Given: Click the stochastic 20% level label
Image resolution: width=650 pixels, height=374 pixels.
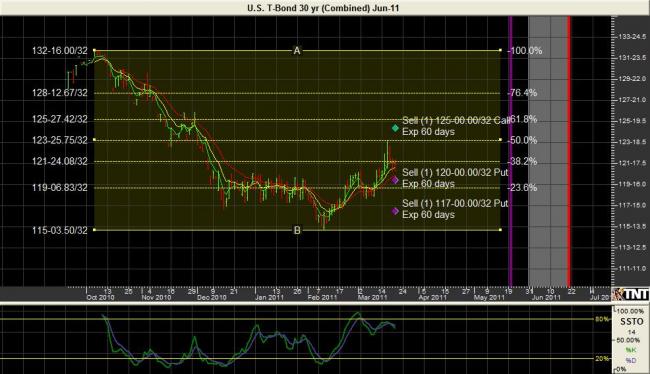Looking at the screenshot, I should [602, 359].
